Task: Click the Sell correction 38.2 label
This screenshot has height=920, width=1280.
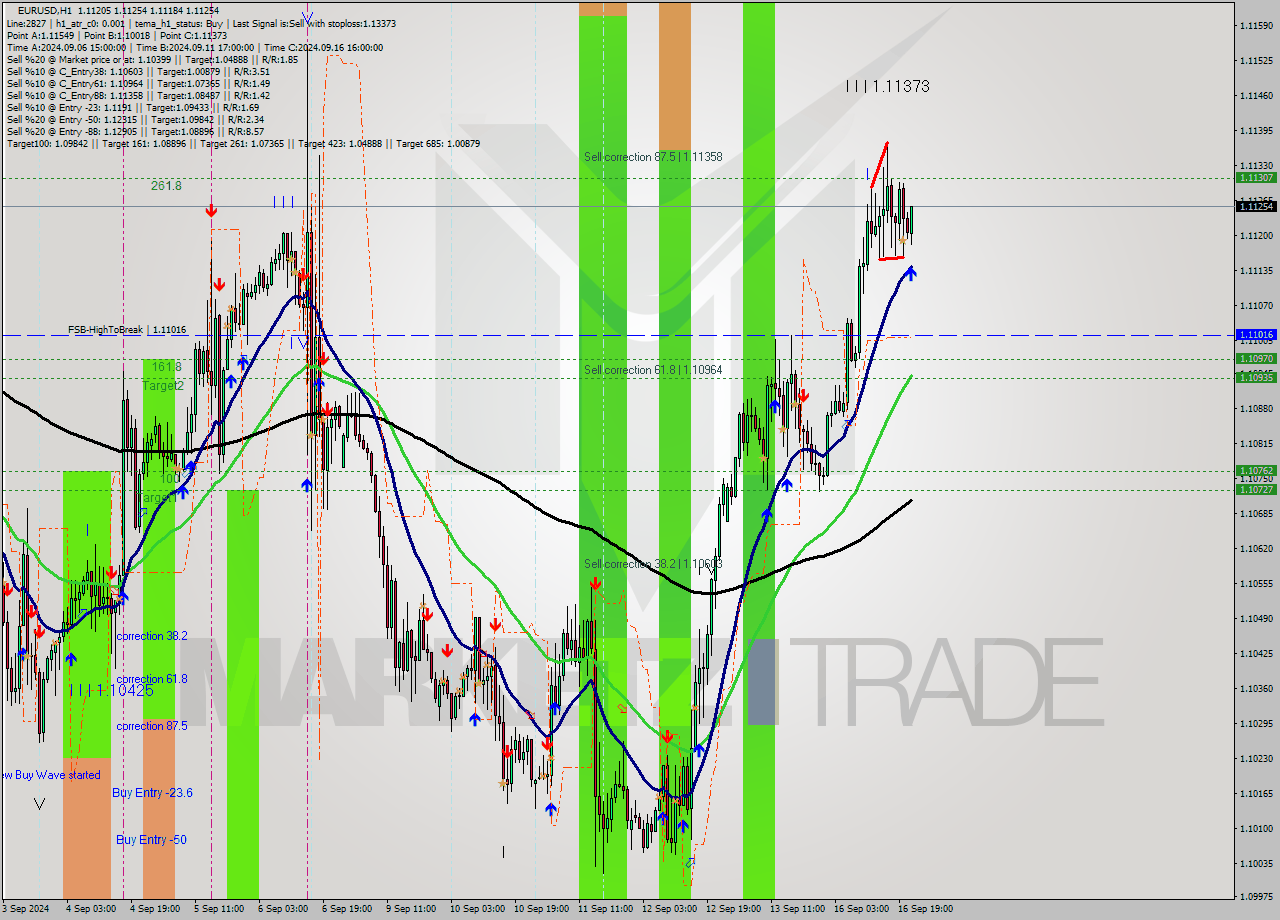Action: 653,564
